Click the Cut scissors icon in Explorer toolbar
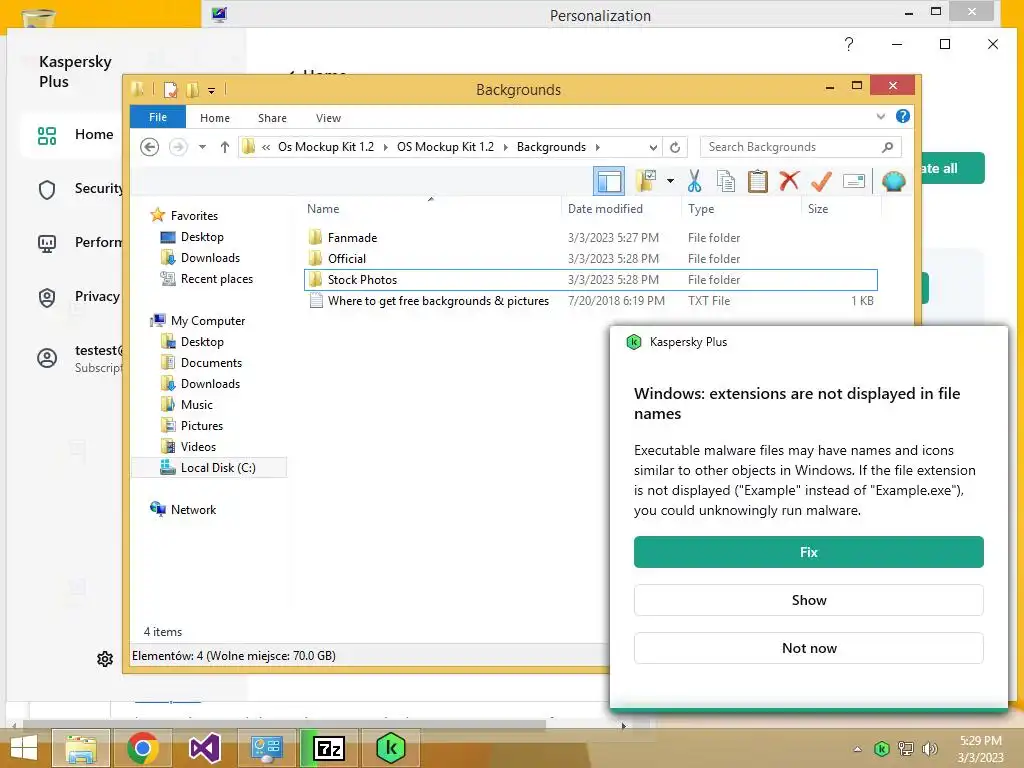 click(x=694, y=181)
